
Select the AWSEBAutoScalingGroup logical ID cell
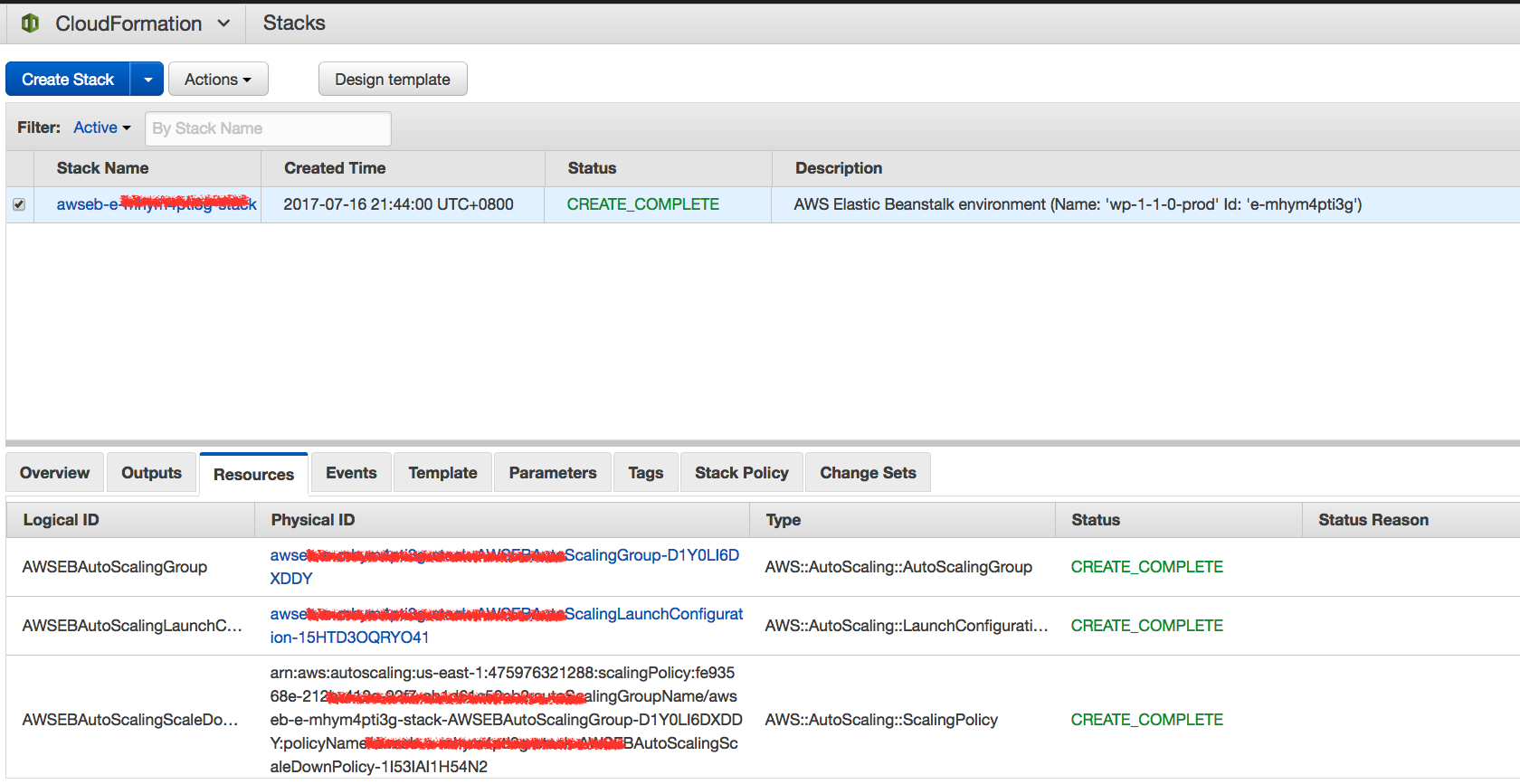point(115,567)
